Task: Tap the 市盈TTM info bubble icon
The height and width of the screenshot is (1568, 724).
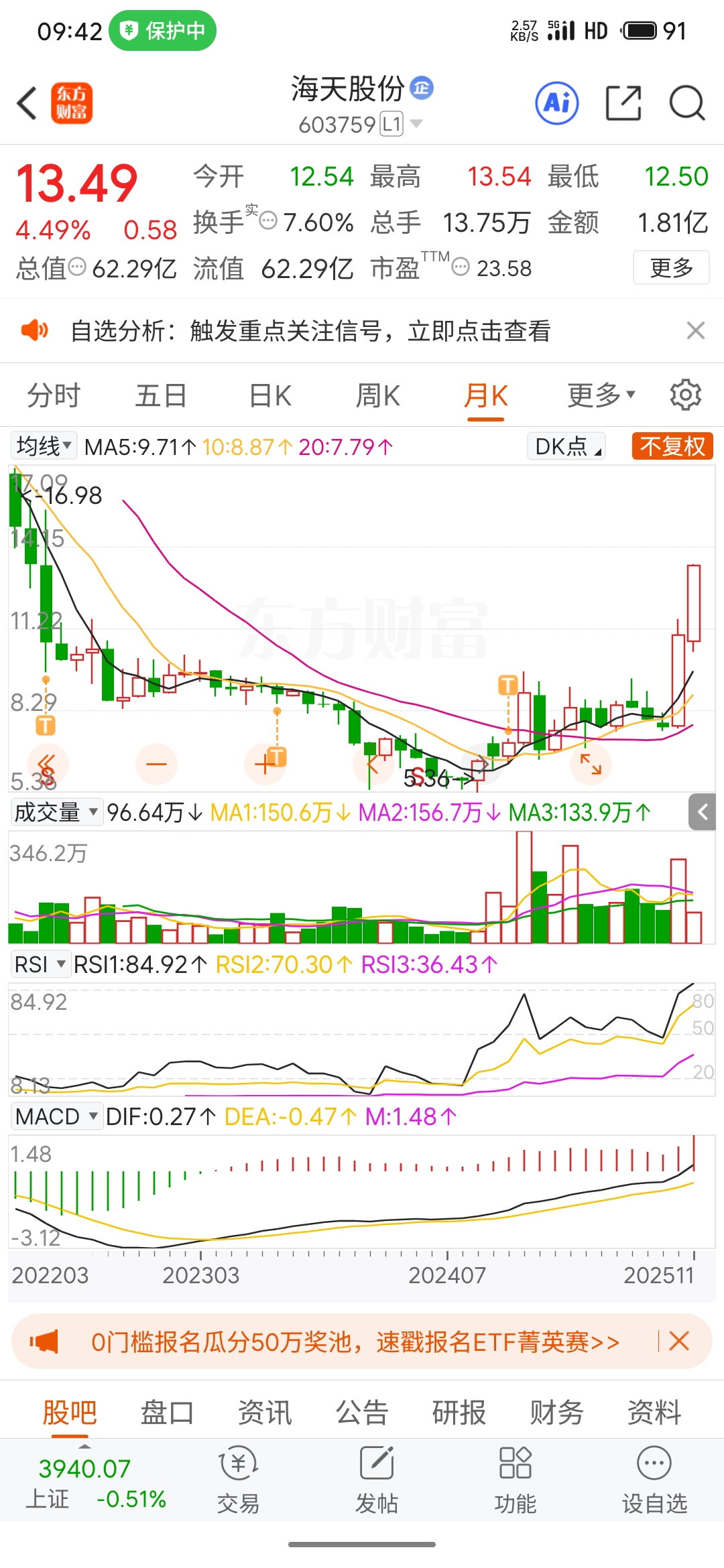Action: click(460, 267)
